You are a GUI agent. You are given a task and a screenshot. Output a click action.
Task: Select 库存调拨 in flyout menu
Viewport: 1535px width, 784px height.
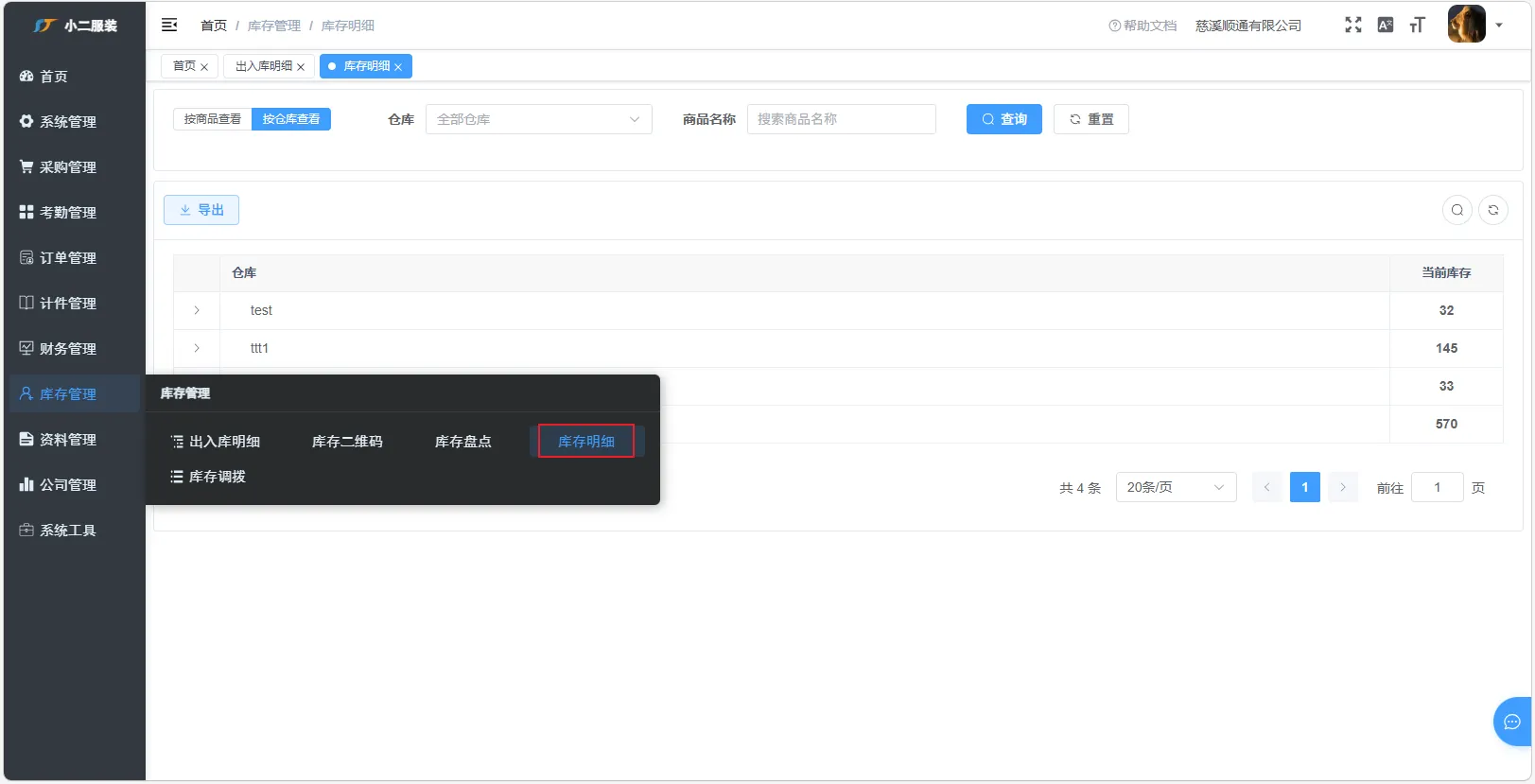(x=208, y=477)
